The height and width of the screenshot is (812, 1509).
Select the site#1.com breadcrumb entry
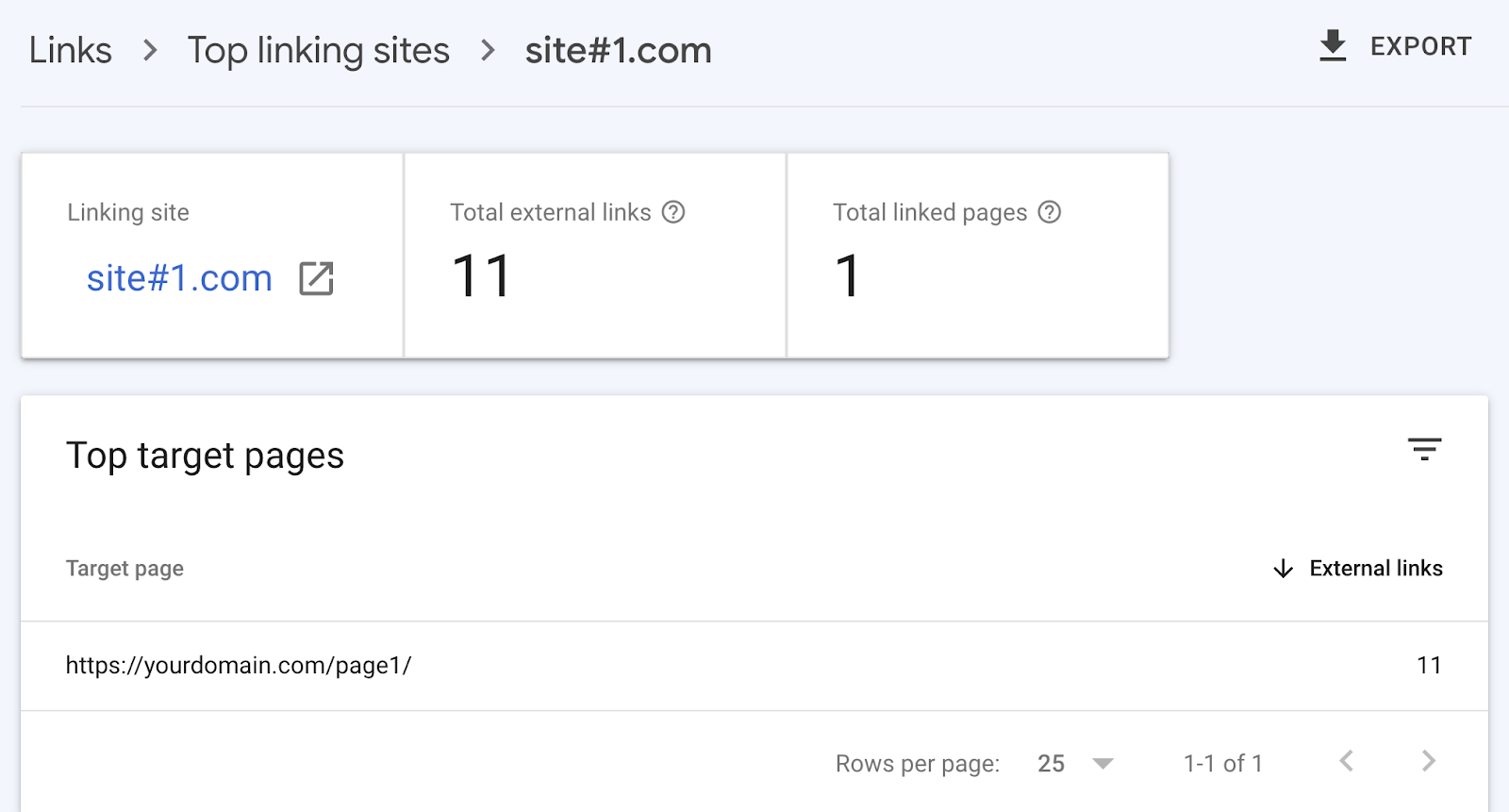(619, 50)
